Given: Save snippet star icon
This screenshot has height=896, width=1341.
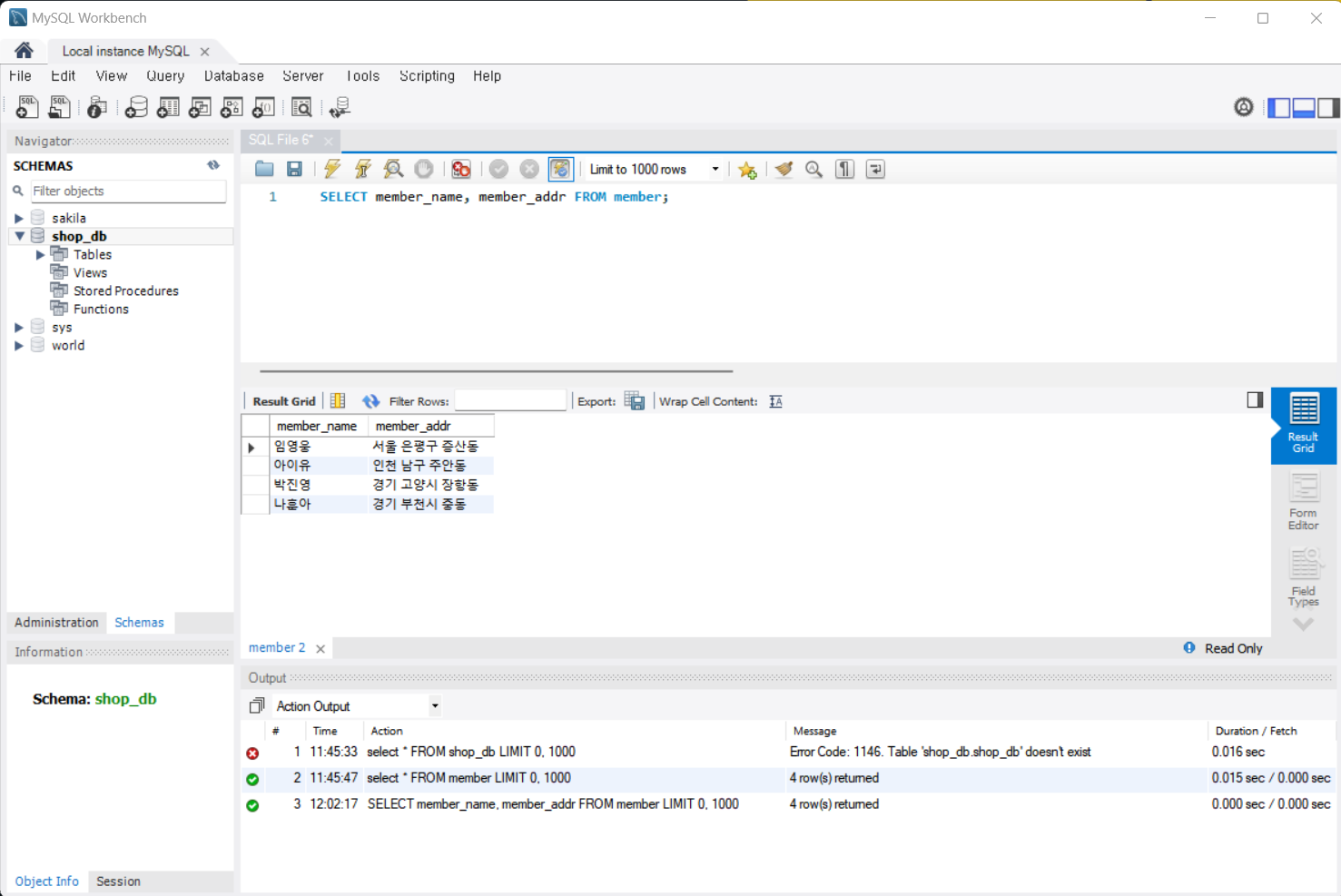Looking at the screenshot, I should pos(747,169).
